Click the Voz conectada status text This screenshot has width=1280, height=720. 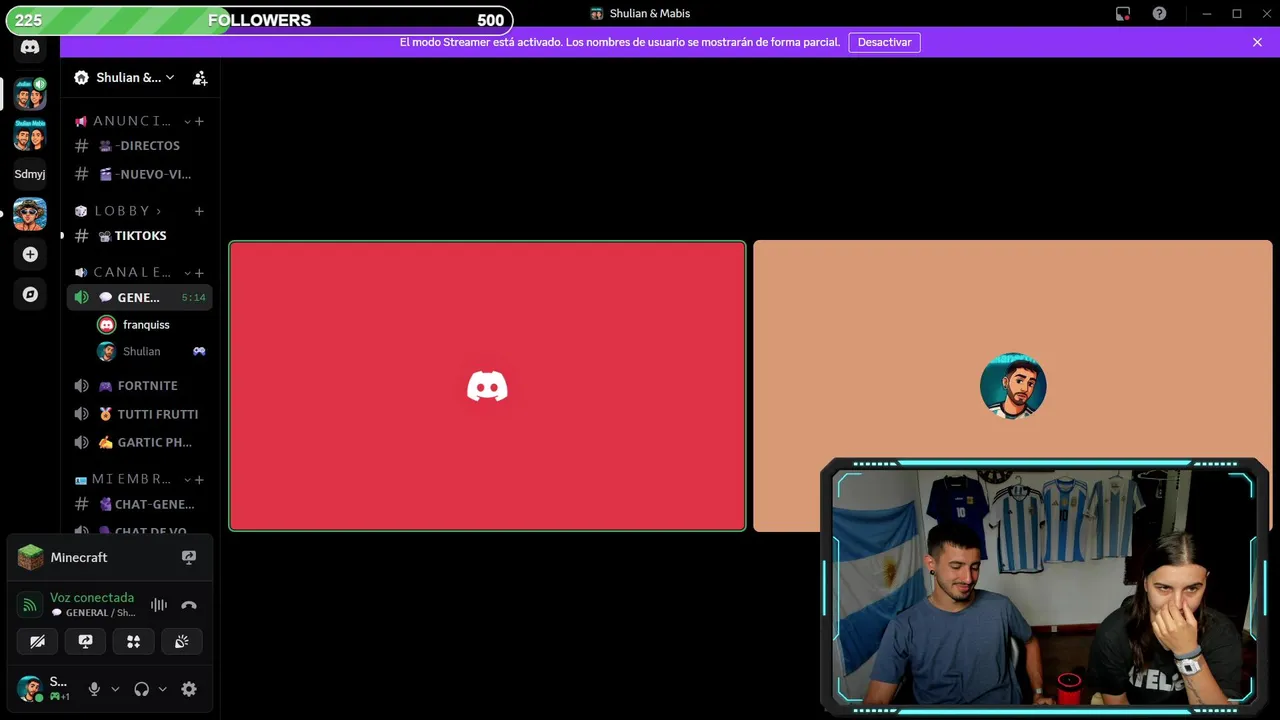pos(92,598)
